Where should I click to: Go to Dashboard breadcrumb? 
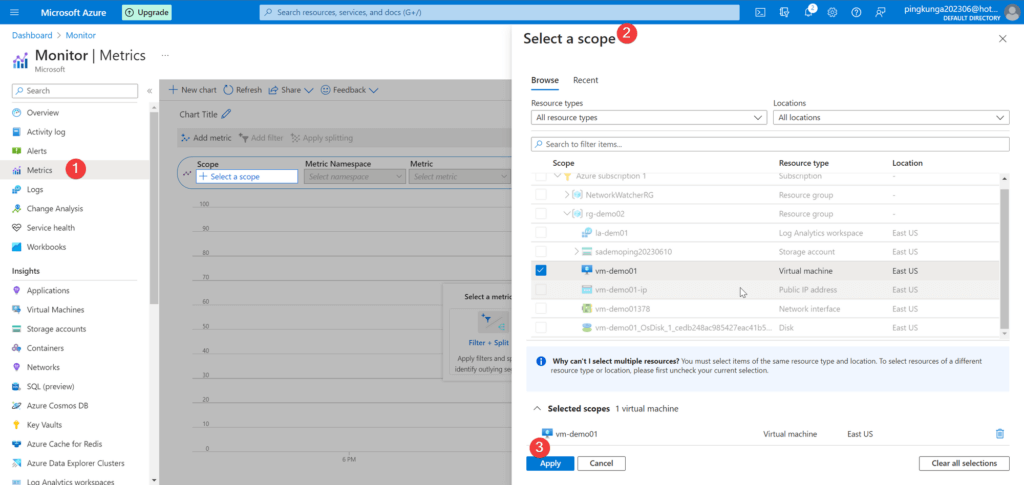(x=32, y=35)
